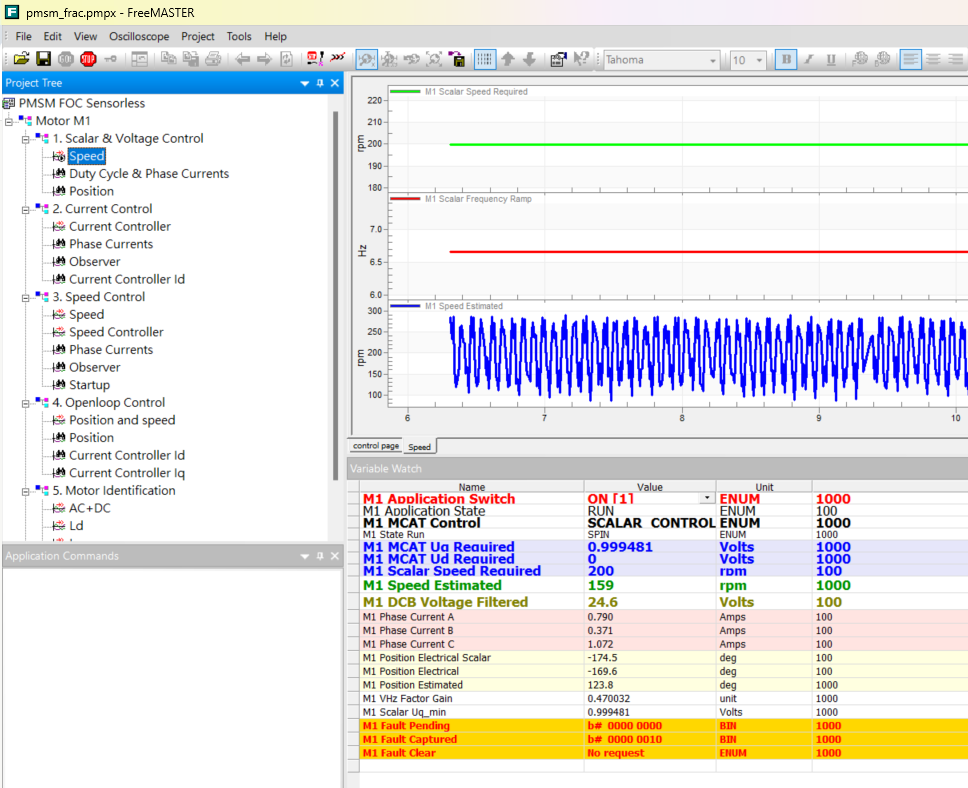Toggle Underline text formatting

pyautogui.click(x=831, y=60)
